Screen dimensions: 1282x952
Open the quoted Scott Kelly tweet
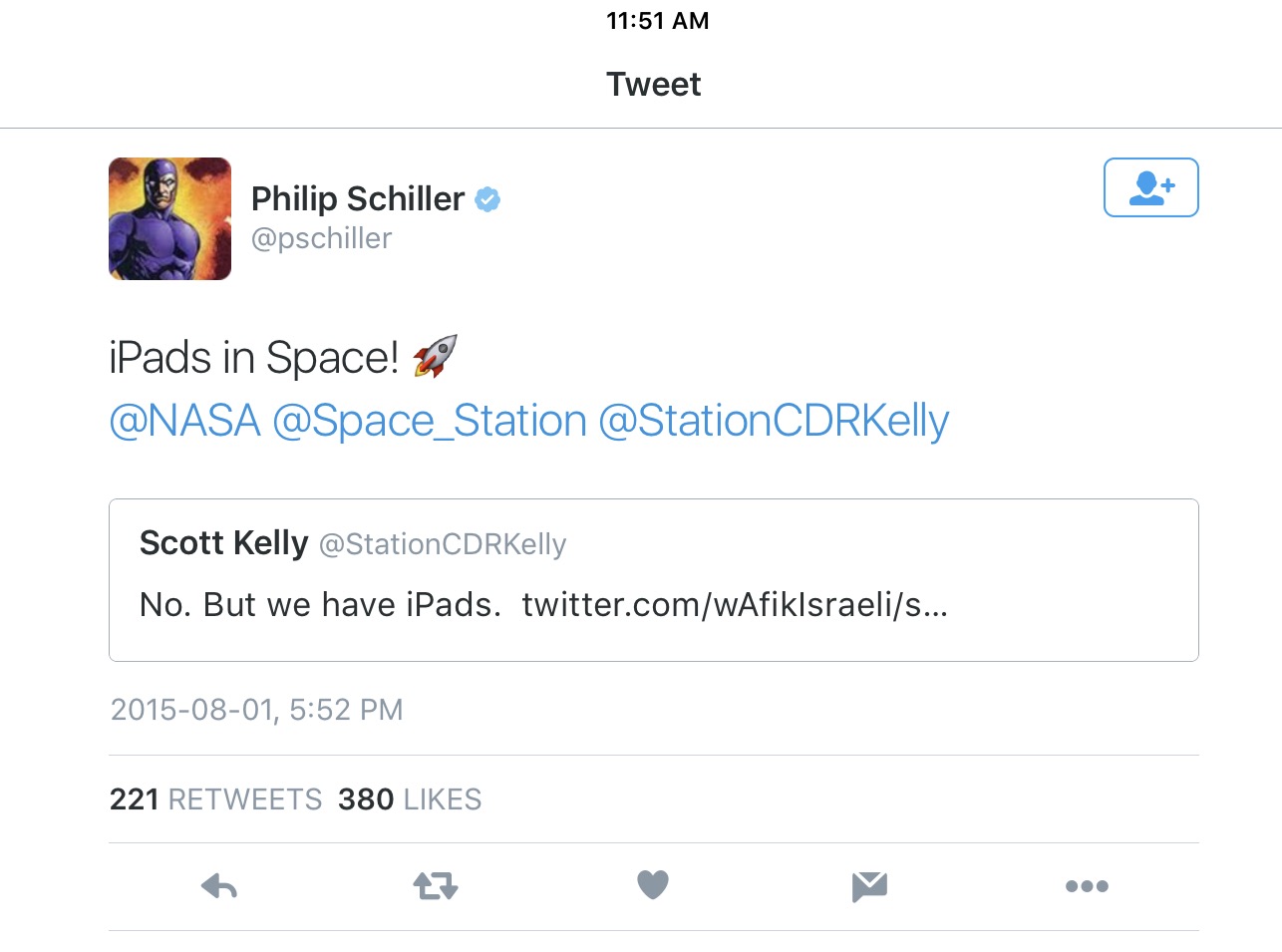tap(654, 580)
